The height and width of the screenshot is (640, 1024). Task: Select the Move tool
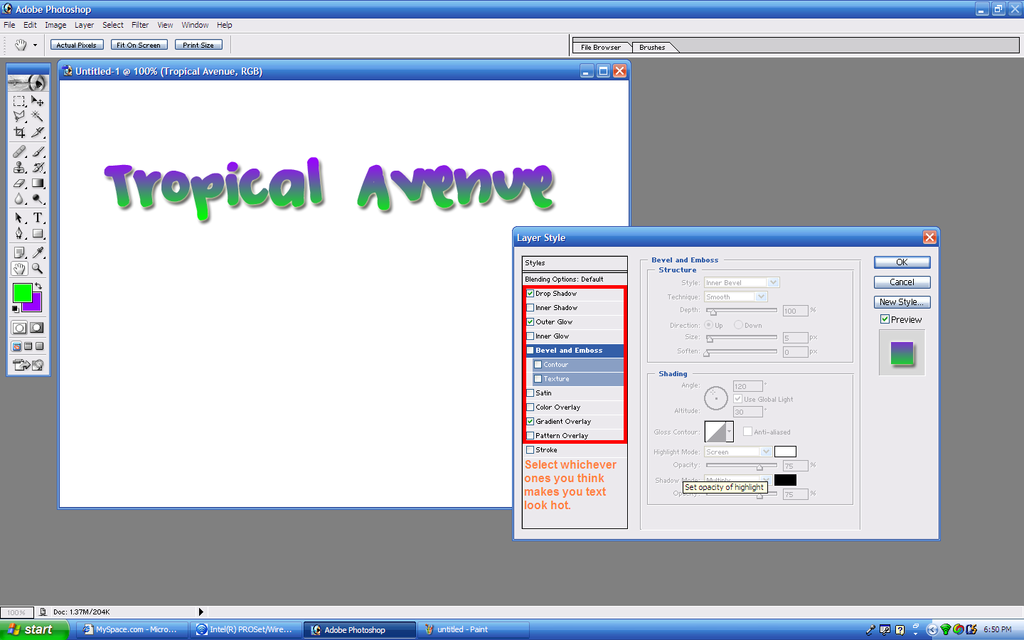coord(38,101)
